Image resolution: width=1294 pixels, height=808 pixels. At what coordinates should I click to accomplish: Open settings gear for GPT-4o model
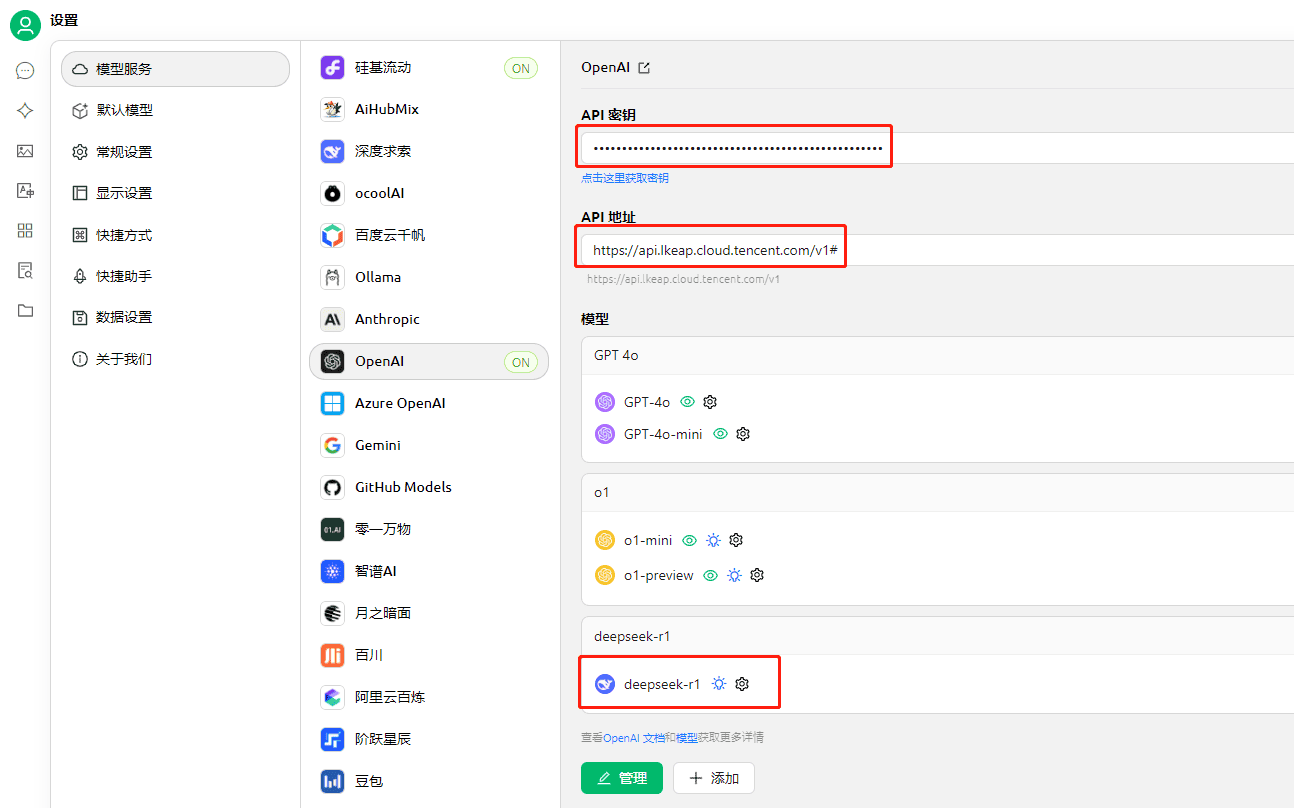(710, 402)
